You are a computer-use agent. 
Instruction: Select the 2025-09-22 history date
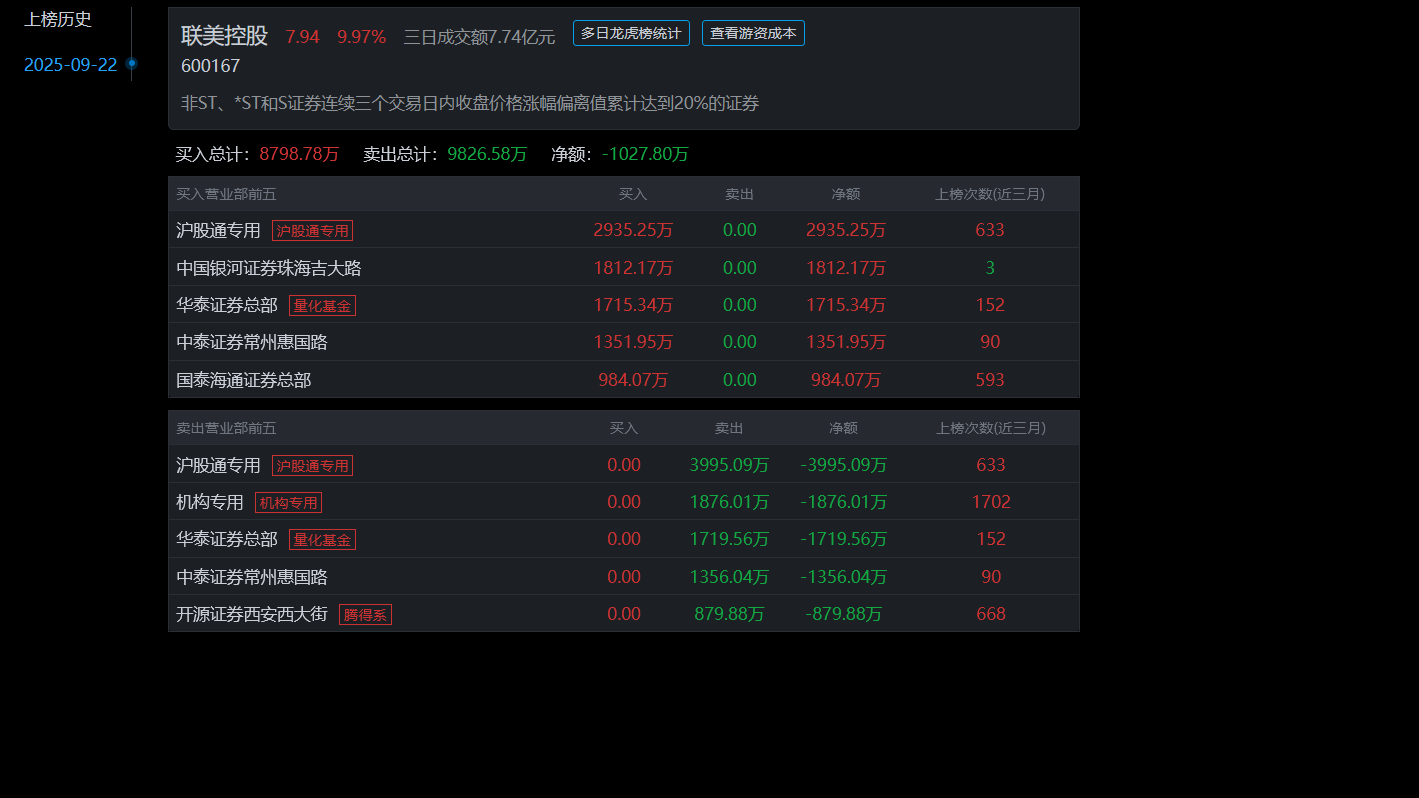click(x=70, y=65)
